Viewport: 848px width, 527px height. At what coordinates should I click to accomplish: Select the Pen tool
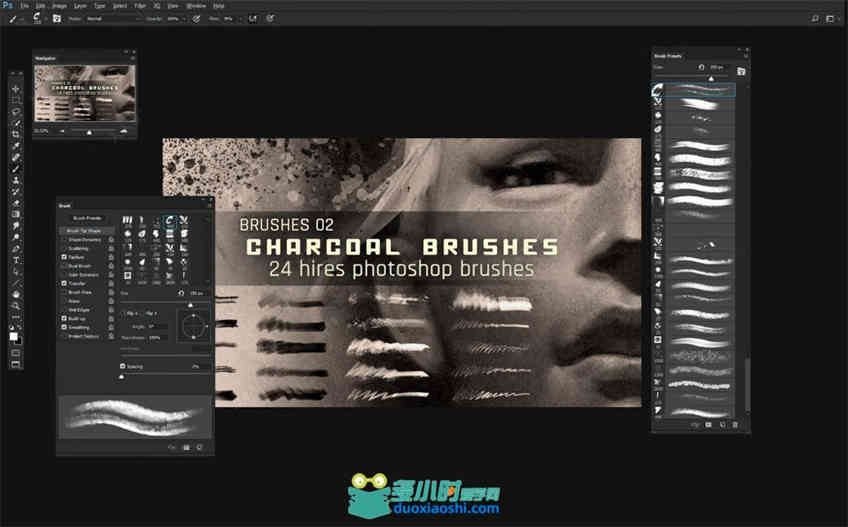click(16, 248)
